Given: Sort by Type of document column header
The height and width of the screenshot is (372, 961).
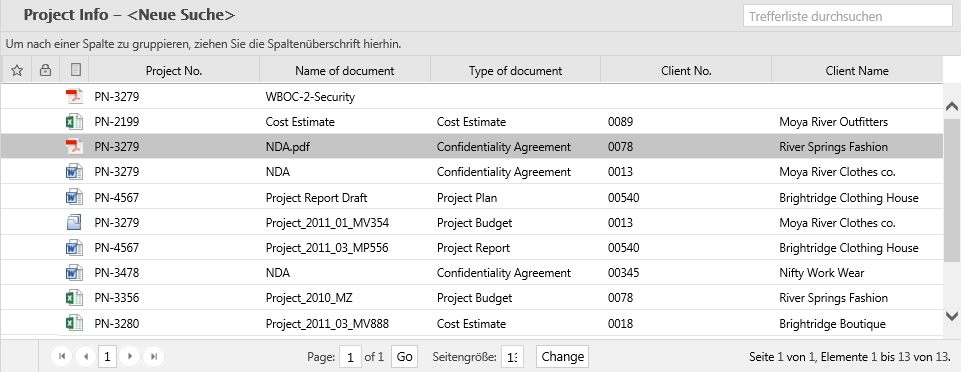Looking at the screenshot, I should [515, 70].
